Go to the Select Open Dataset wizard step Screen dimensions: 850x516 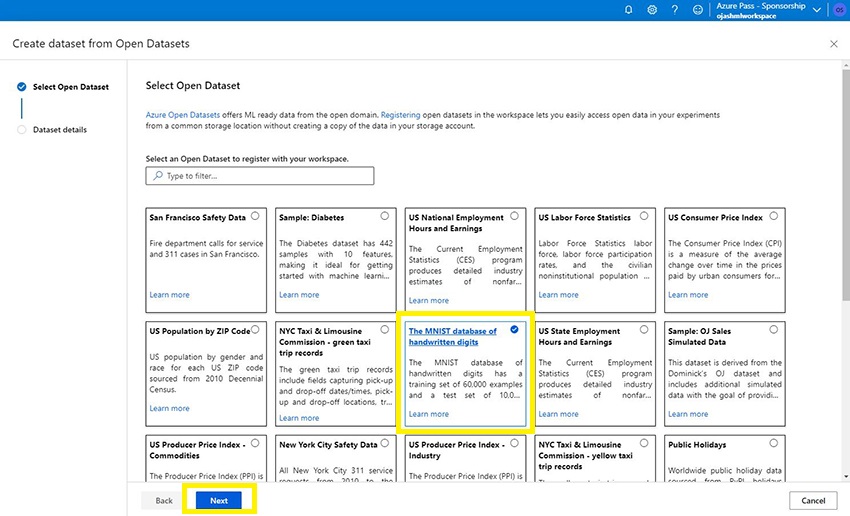pyautogui.click(x=70, y=87)
